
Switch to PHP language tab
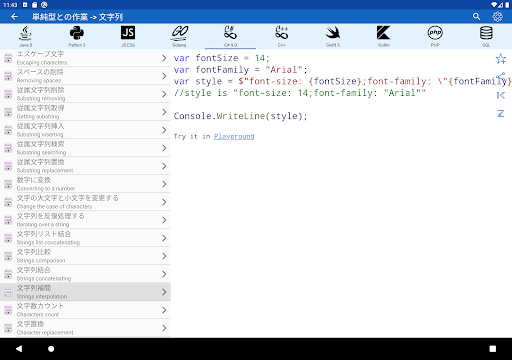tap(435, 36)
